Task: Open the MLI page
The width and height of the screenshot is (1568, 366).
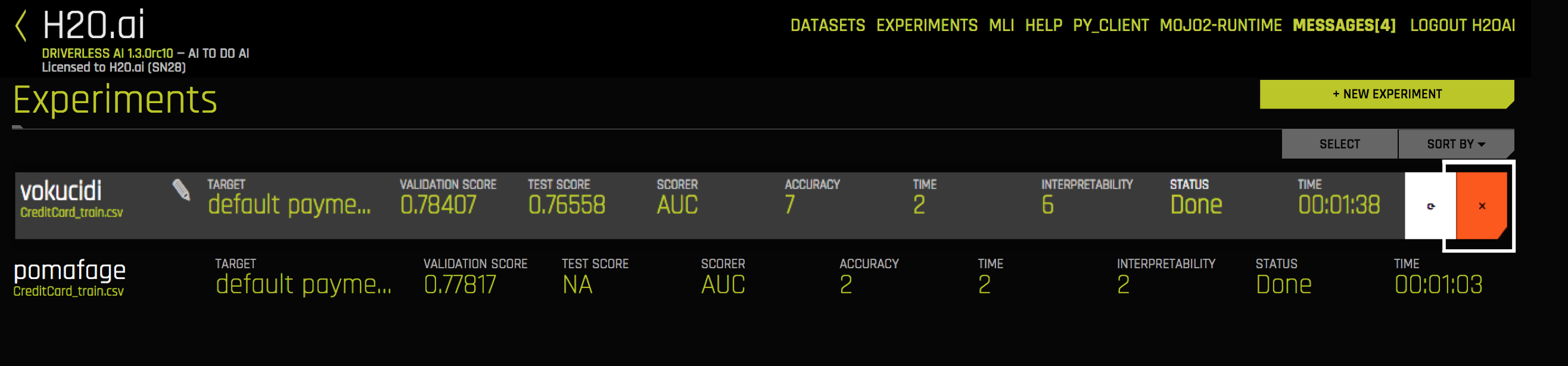Action: point(1001,26)
